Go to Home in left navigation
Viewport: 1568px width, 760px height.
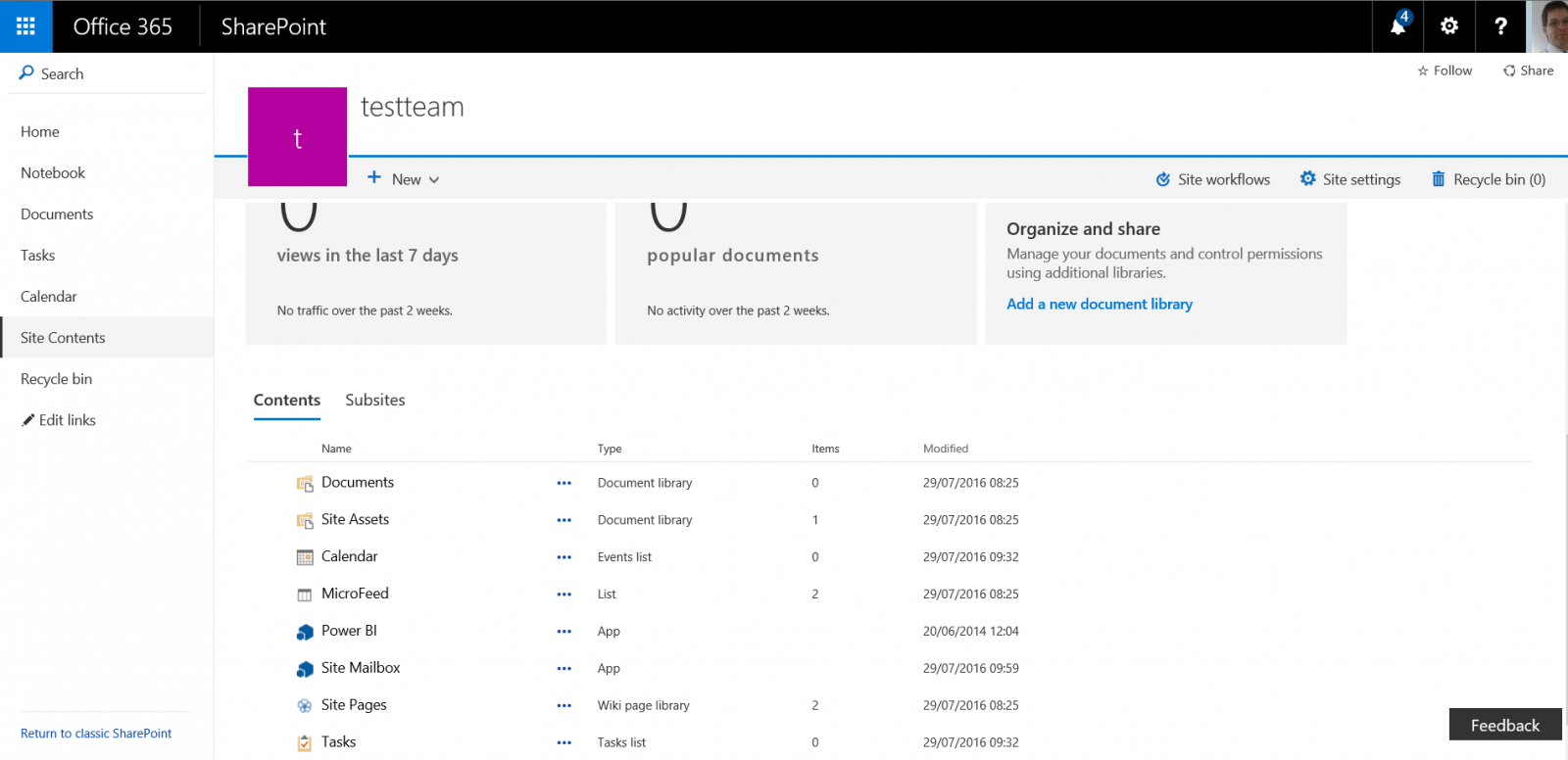point(40,131)
